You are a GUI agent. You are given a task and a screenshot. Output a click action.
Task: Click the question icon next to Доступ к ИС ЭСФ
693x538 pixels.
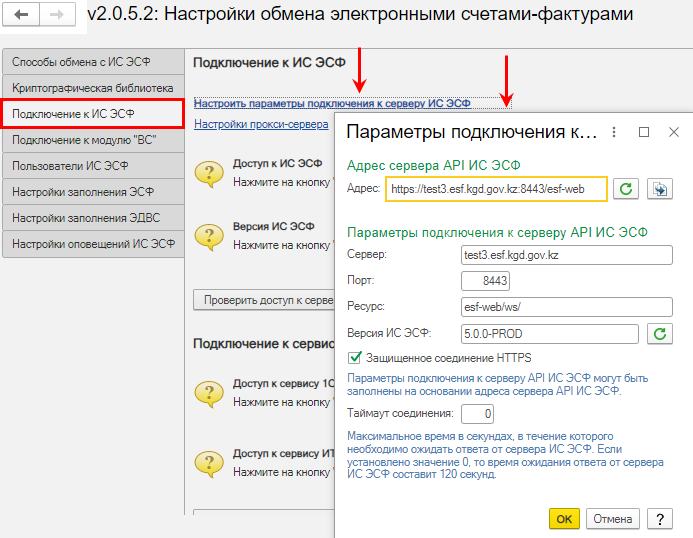(209, 174)
